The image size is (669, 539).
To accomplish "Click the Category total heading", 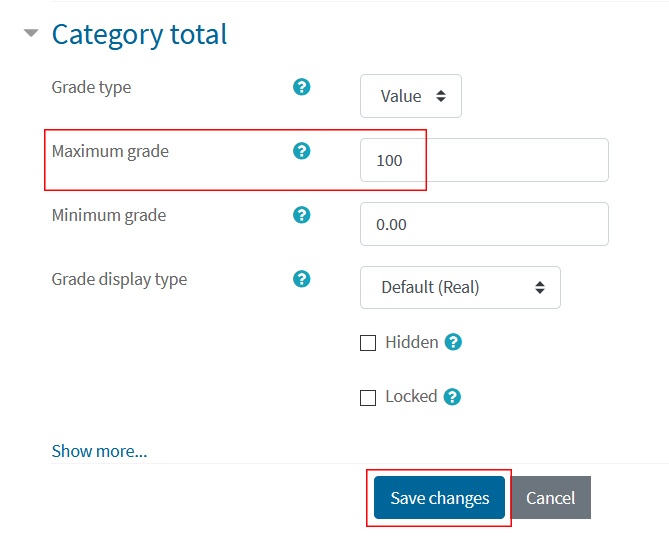I will [139, 35].
